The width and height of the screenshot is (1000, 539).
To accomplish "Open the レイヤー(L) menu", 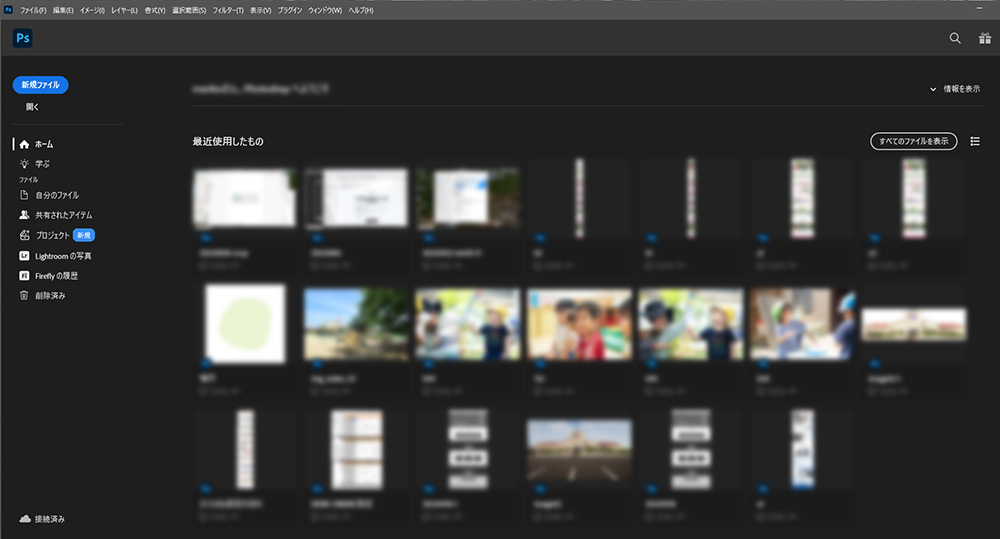I will [x=126, y=10].
